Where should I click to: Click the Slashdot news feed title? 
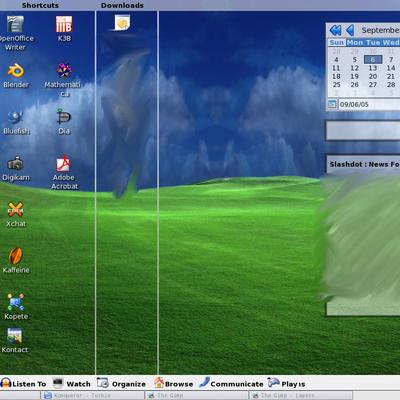click(x=364, y=164)
